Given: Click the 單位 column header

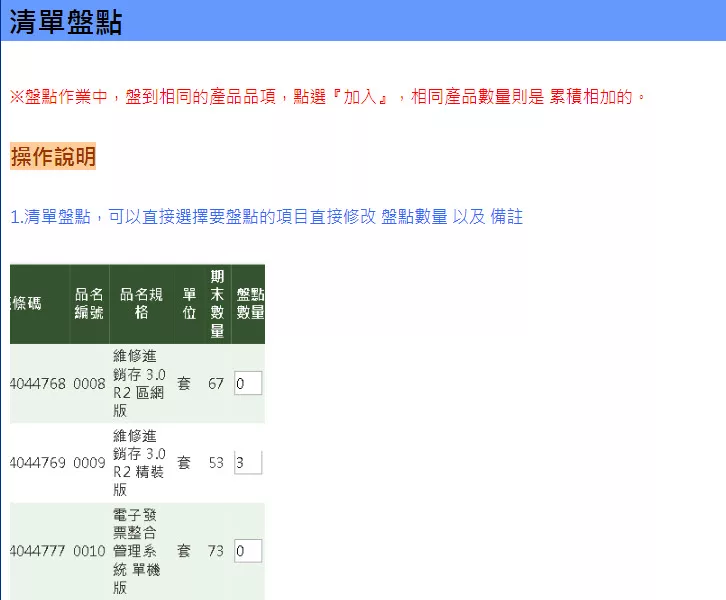Looking at the screenshot, I should point(188,304).
